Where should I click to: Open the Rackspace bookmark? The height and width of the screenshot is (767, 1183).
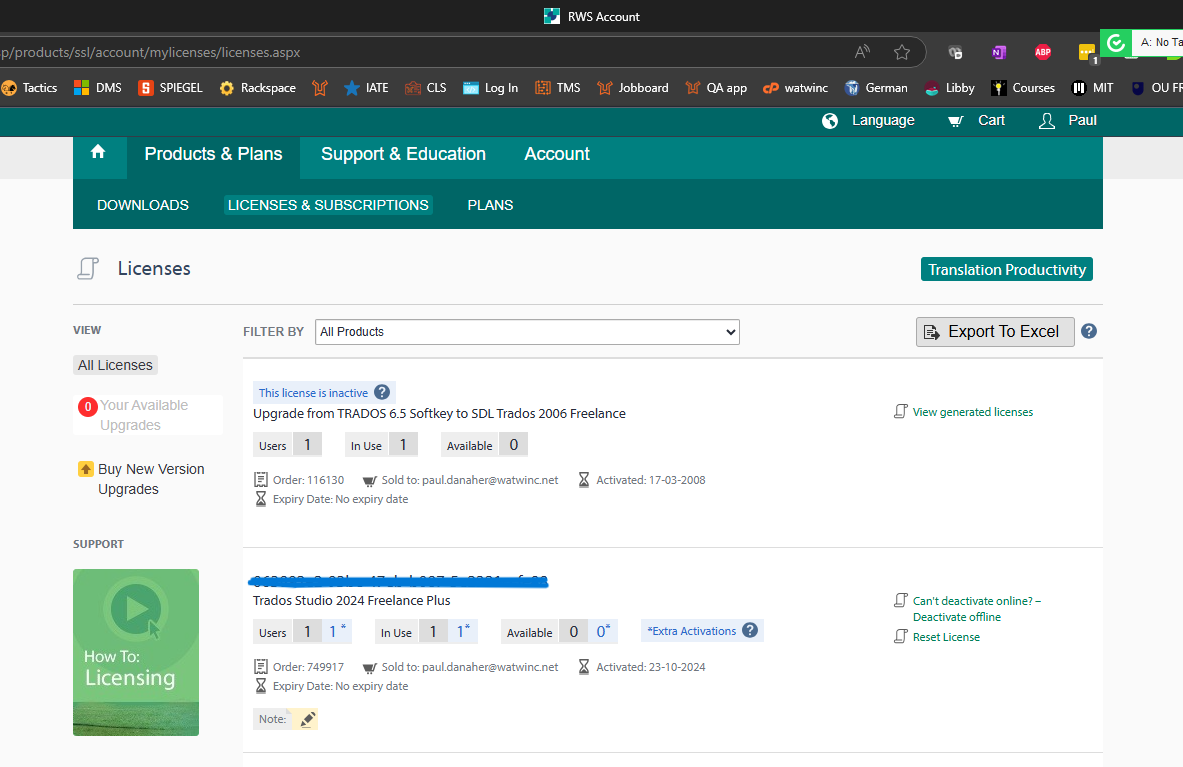pyautogui.click(x=257, y=88)
